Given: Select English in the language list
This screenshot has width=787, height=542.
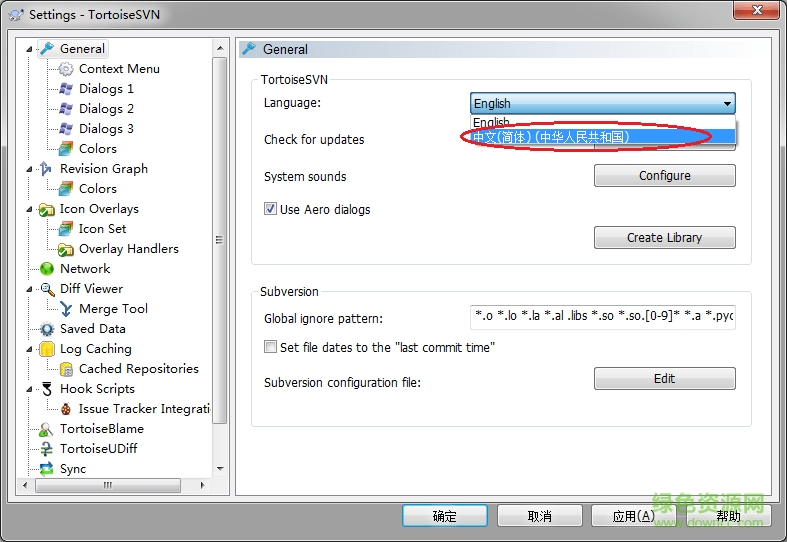Looking at the screenshot, I should tap(603, 122).
